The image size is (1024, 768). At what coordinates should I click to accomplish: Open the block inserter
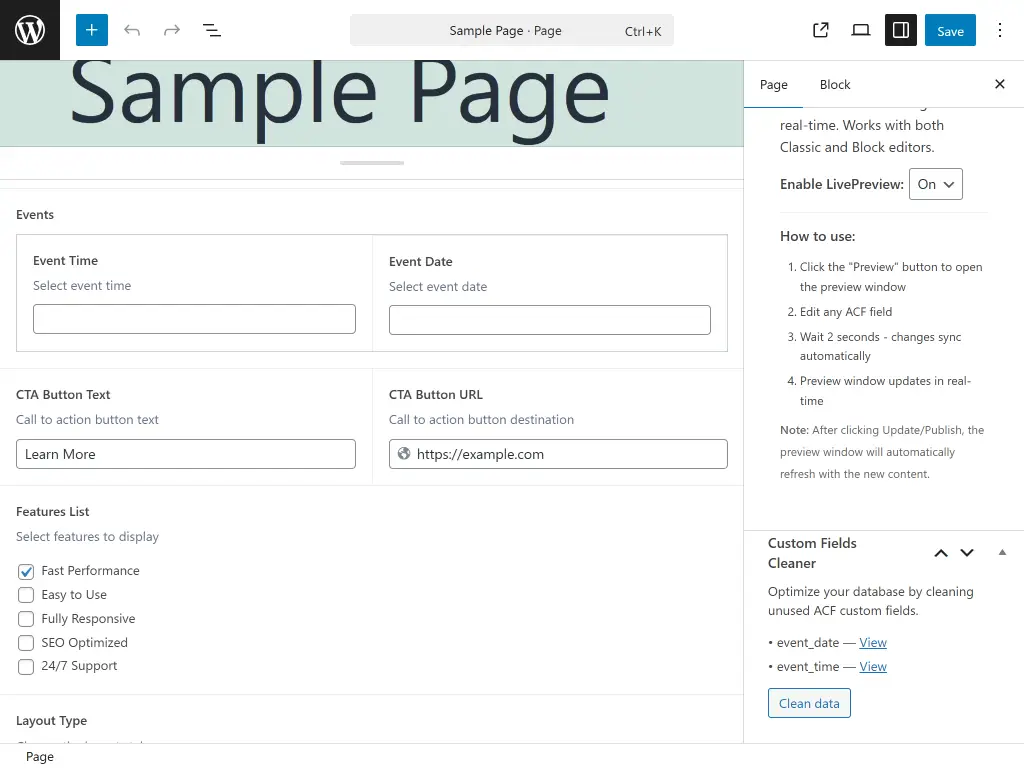pyautogui.click(x=91, y=30)
